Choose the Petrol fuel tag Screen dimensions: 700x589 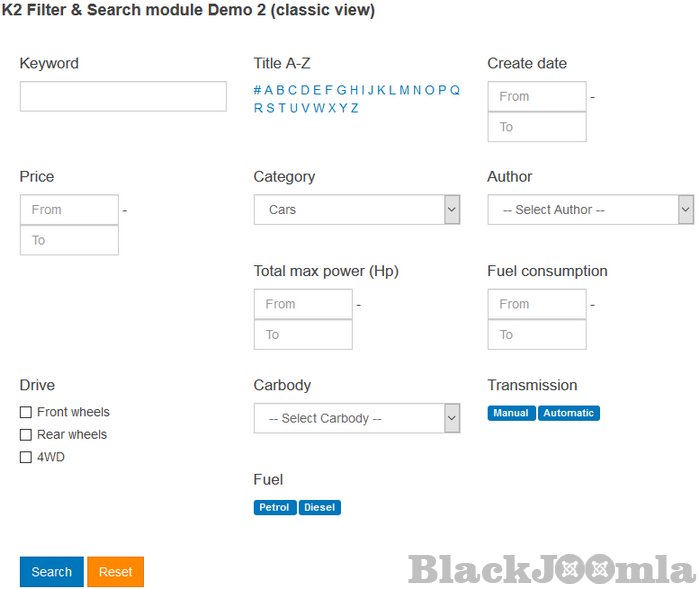[274, 507]
